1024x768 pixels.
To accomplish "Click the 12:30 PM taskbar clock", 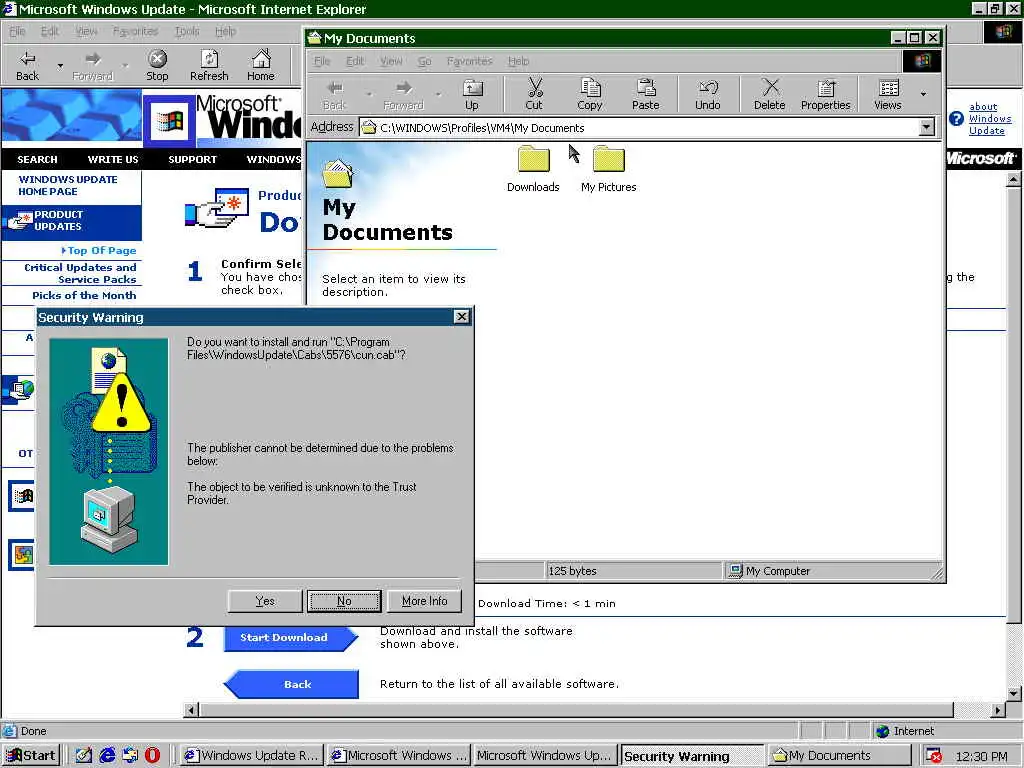I will point(981,756).
